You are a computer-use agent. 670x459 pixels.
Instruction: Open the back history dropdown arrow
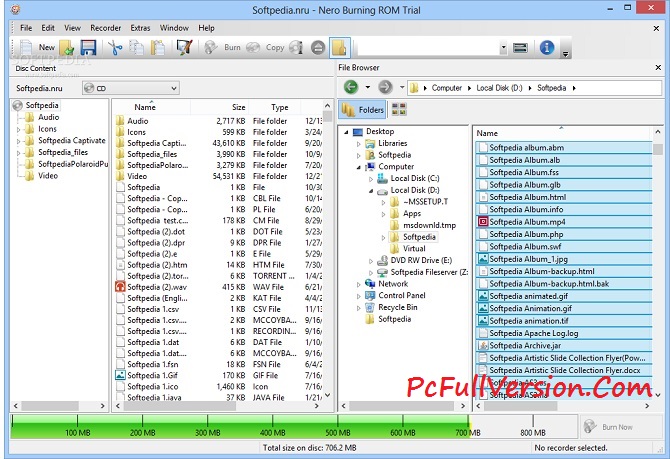(367, 87)
